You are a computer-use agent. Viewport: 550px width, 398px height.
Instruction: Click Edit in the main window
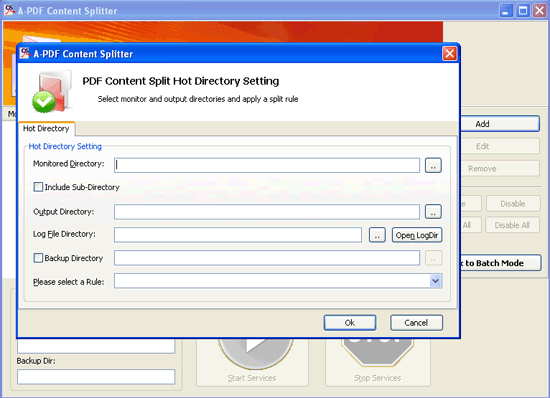(x=499, y=146)
